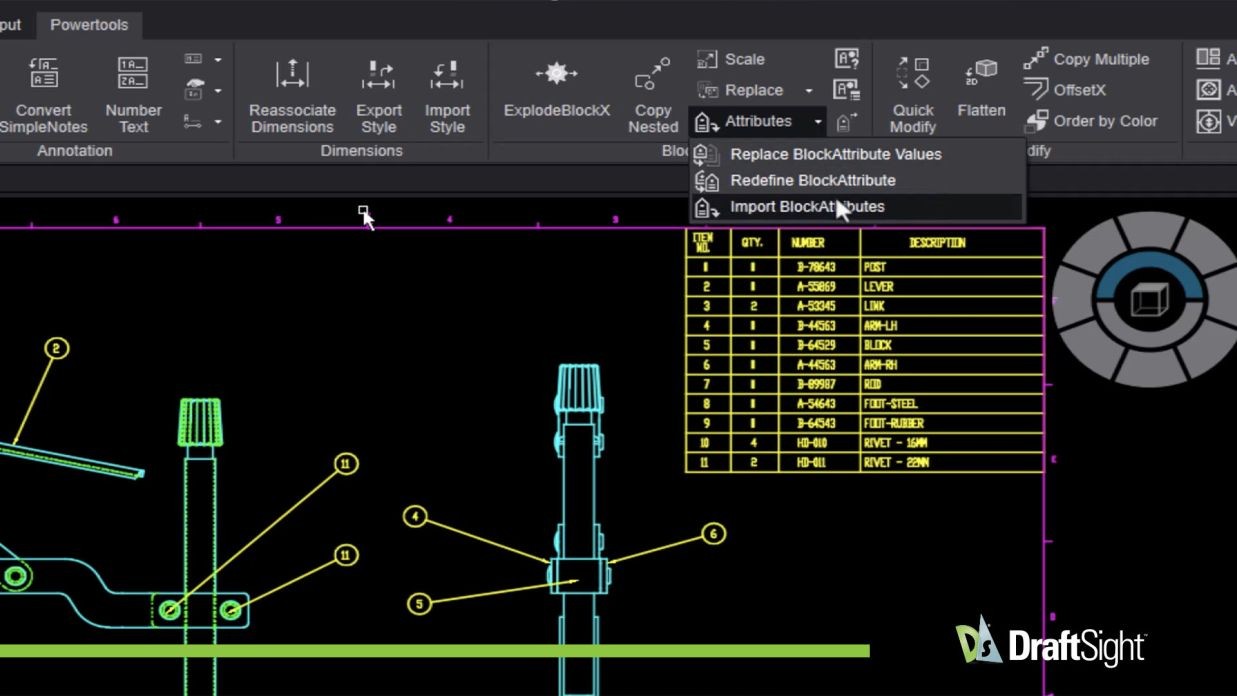Click the block icon with A and question mark

pos(847,59)
